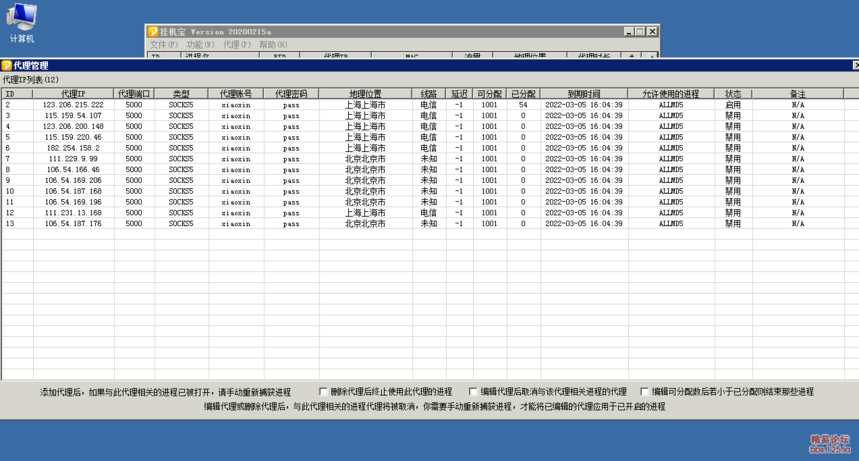Sort by the 可分配 column header
Image resolution: width=859 pixels, height=461 pixels.
[489, 94]
